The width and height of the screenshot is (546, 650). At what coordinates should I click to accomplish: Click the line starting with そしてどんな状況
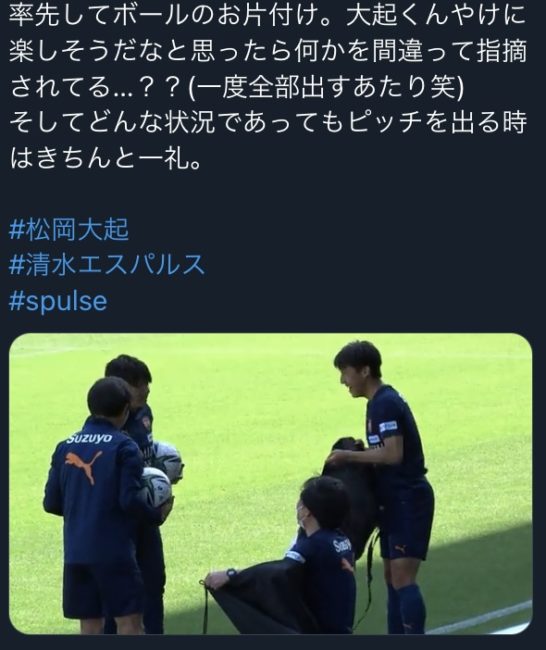pyautogui.click(x=268, y=122)
